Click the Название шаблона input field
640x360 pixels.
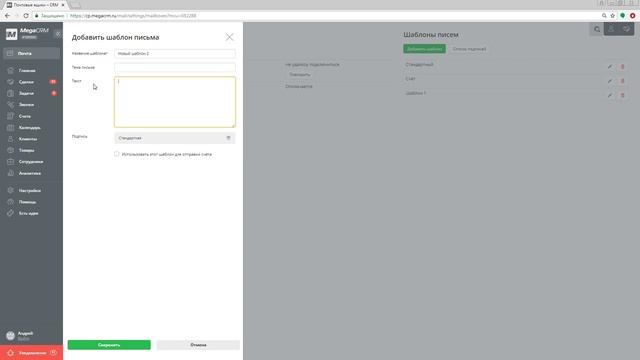tap(175, 53)
